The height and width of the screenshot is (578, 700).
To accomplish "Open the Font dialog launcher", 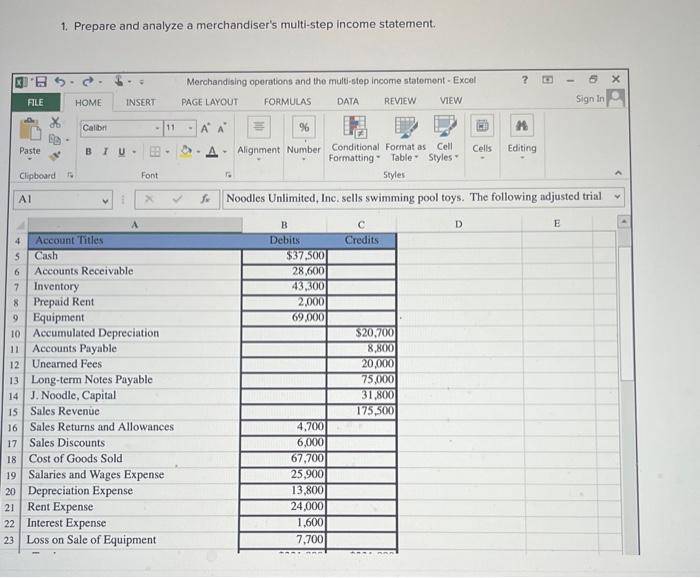I will pyautogui.click(x=228, y=175).
